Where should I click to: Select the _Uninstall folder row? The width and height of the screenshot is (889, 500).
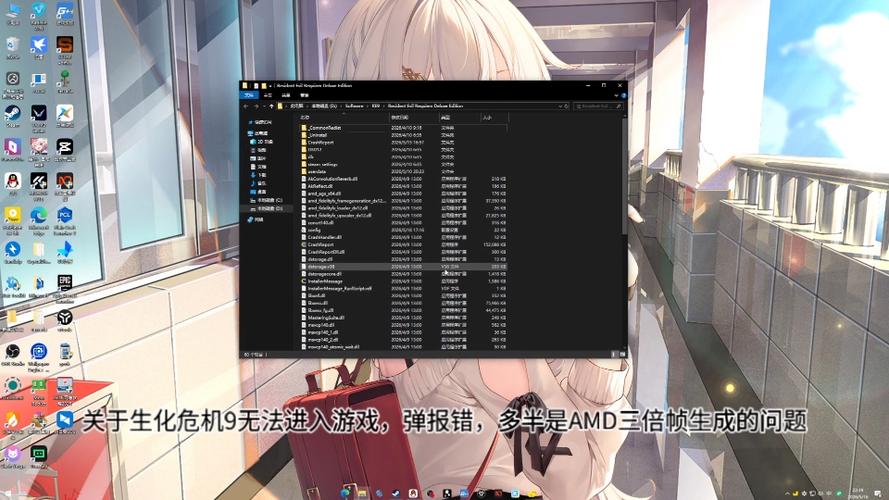[404, 135]
